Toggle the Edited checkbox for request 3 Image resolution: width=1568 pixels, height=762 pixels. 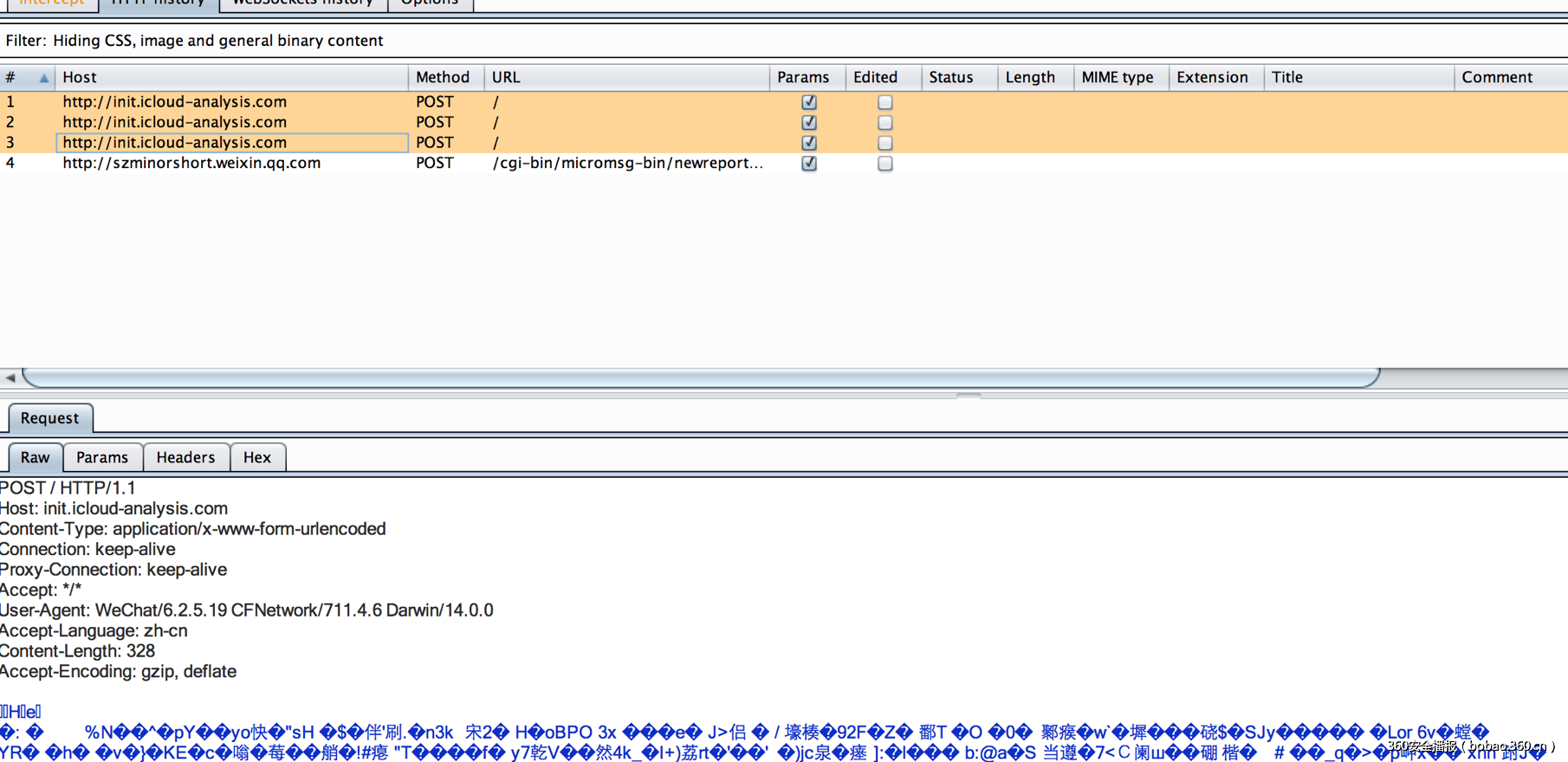click(x=884, y=143)
